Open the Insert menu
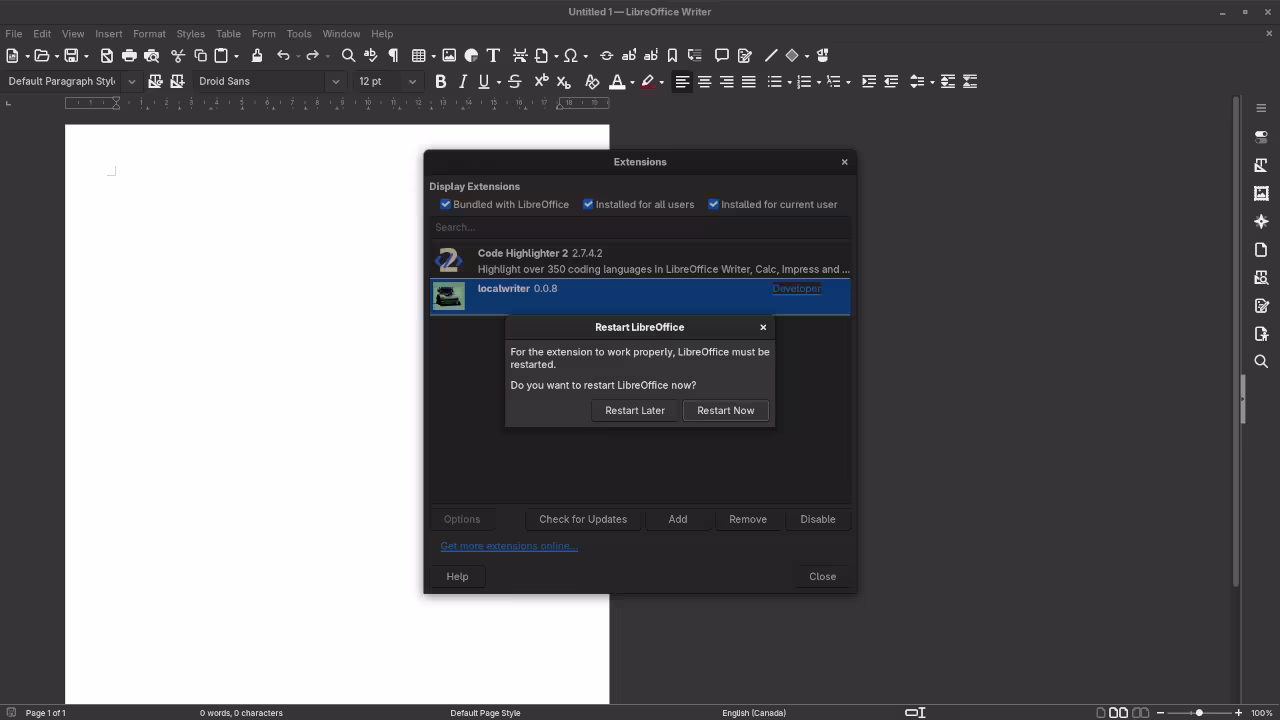Screen dimensions: 1280x720 [108, 33]
